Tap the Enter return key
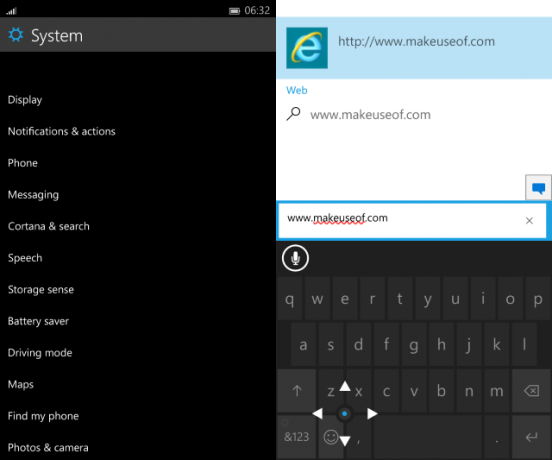This screenshot has height=460, width=552. click(531, 437)
